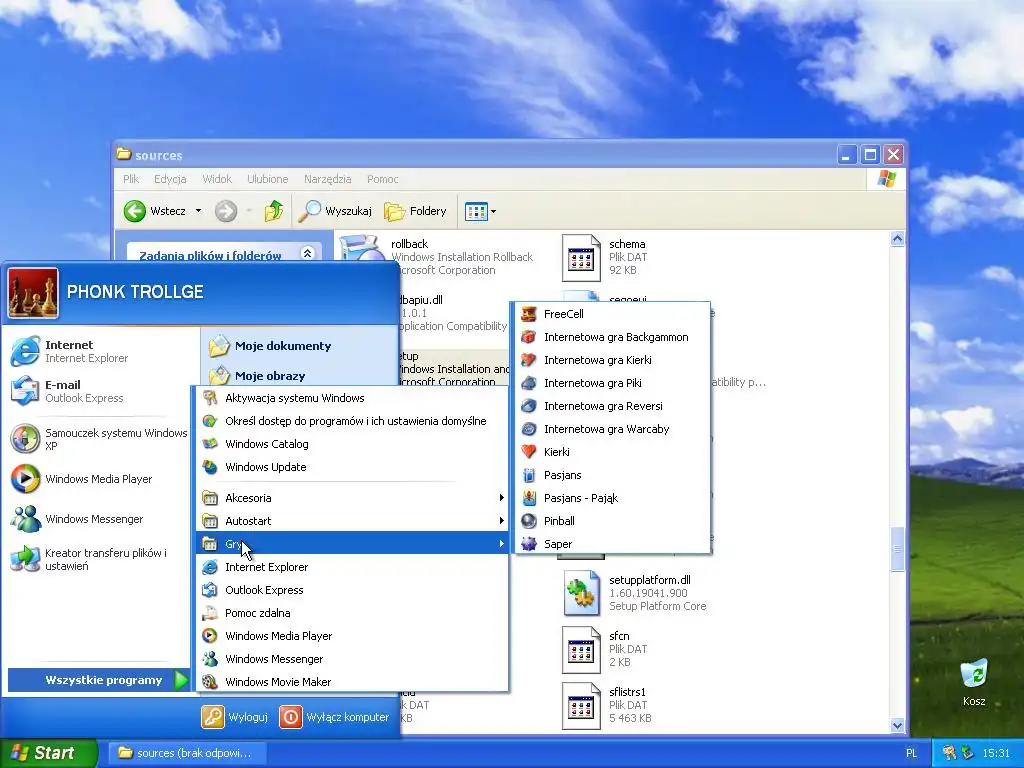This screenshot has width=1024, height=768.
Task: Click the Up folder icon in toolbar
Action: [274, 211]
